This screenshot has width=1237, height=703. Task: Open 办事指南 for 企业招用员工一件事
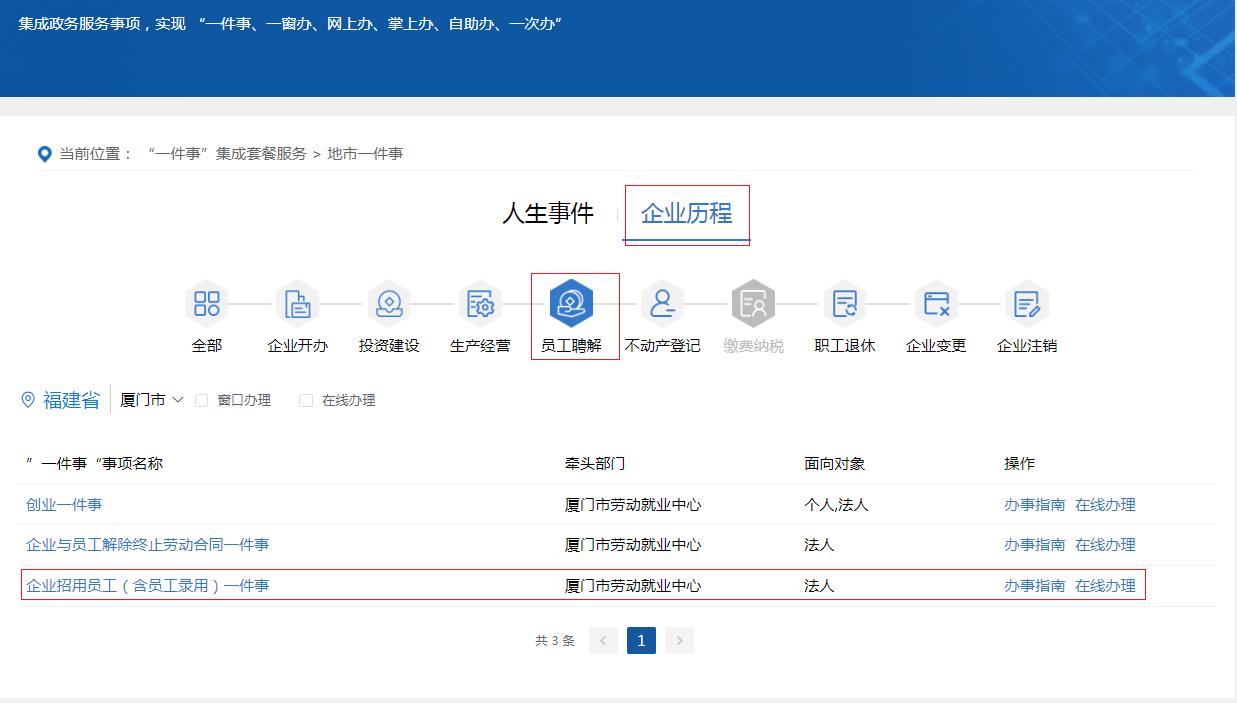(1034, 586)
